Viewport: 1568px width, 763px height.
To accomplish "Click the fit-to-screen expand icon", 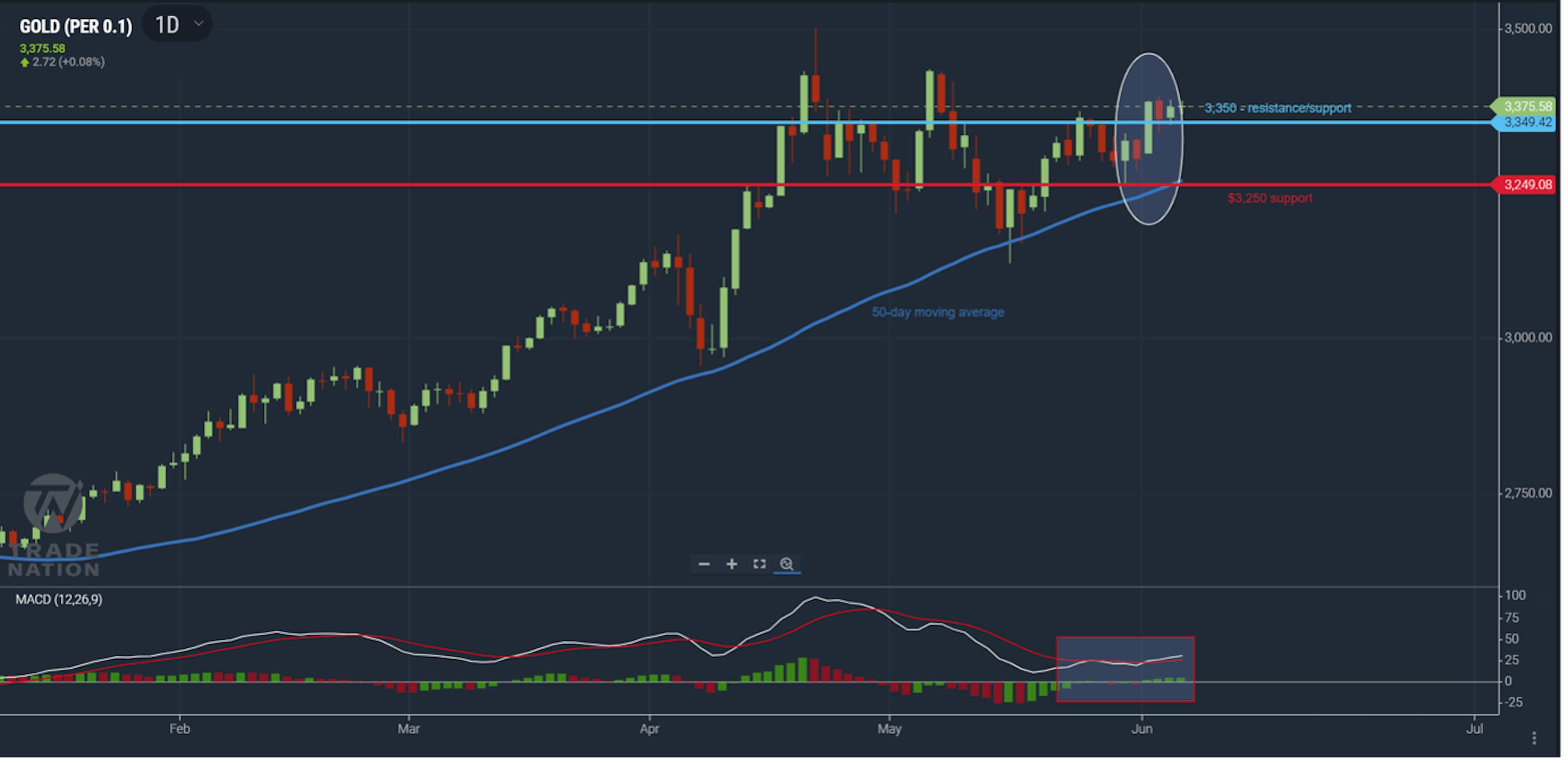I will coord(759,564).
